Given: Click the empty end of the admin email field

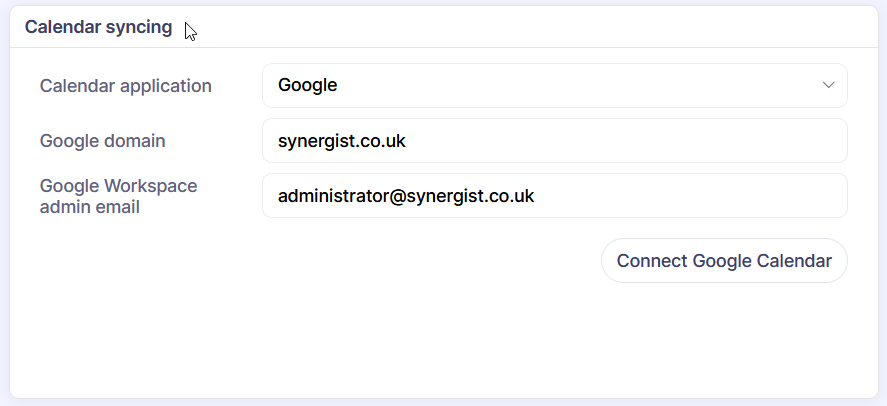Looking at the screenshot, I should coord(720,196).
